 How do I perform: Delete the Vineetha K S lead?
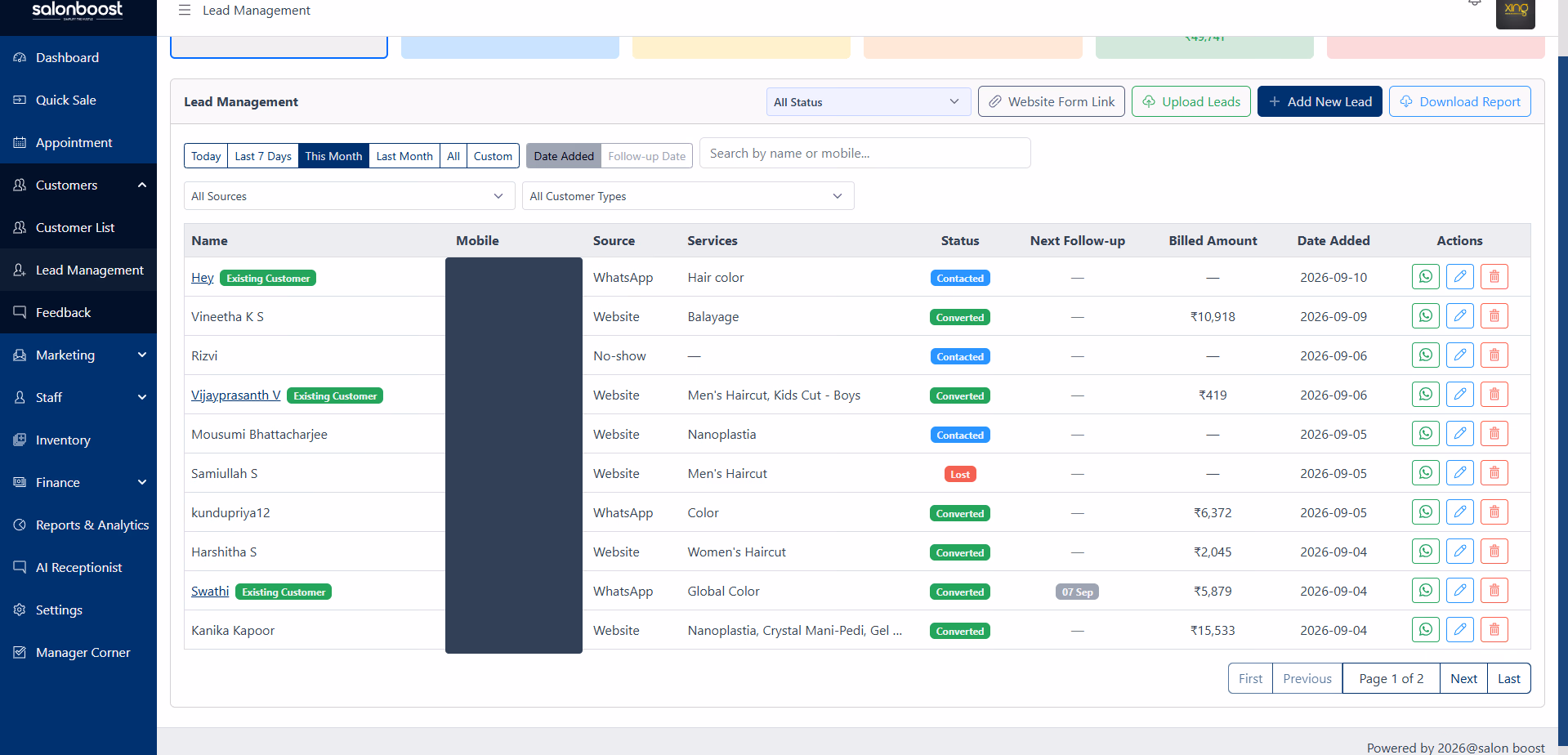click(x=1494, y=316)
